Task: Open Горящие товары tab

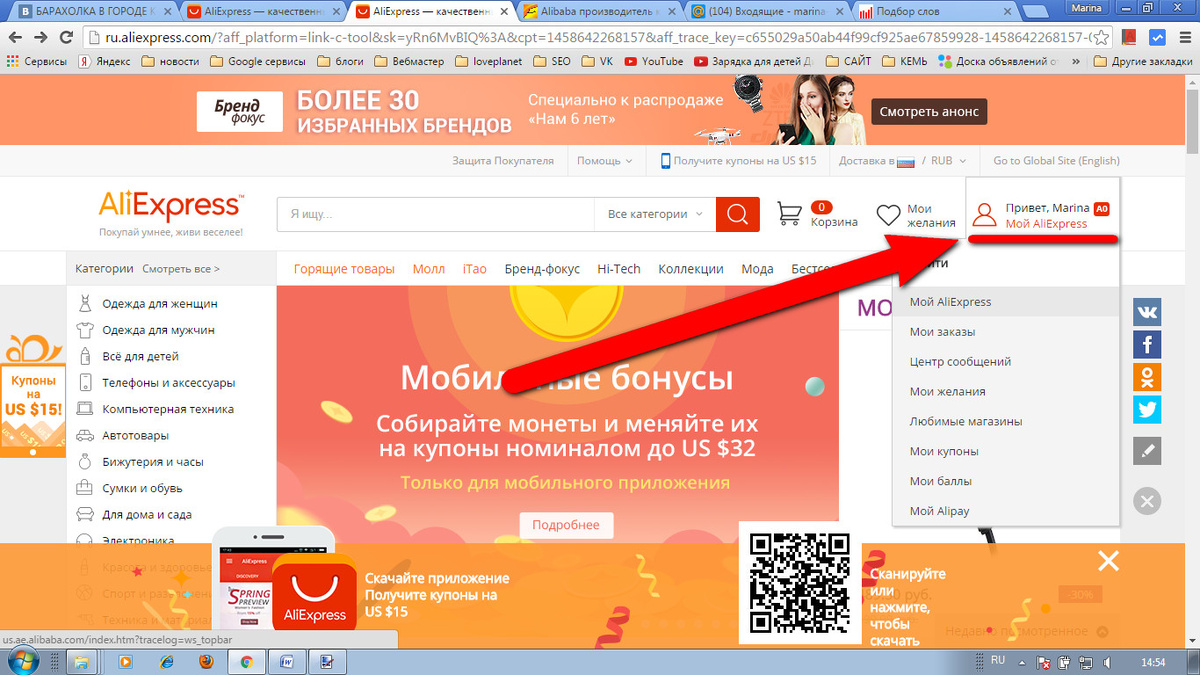Action: click(x=344, y=268)
